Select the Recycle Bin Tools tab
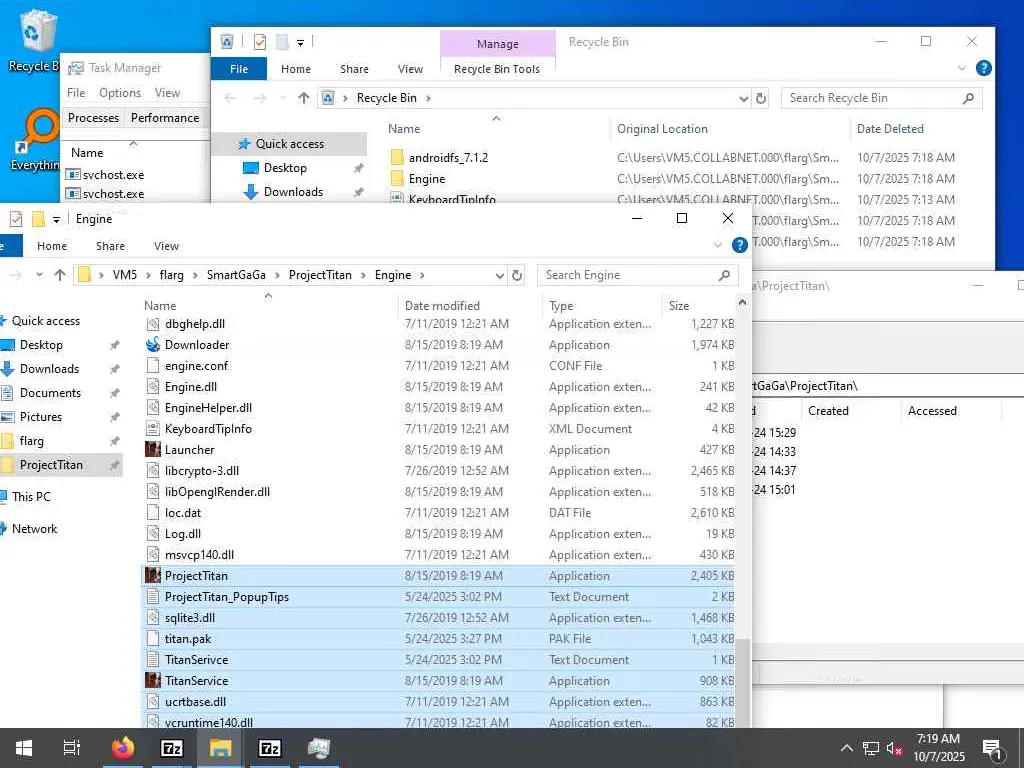 pyautogui.click(x=497, y=69)
